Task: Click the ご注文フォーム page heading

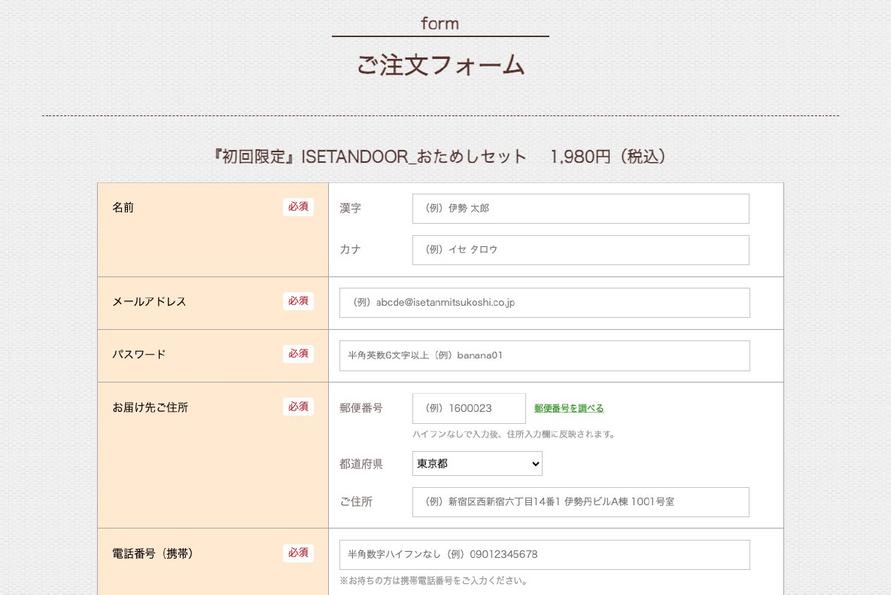Action: [x=440, y=65]
